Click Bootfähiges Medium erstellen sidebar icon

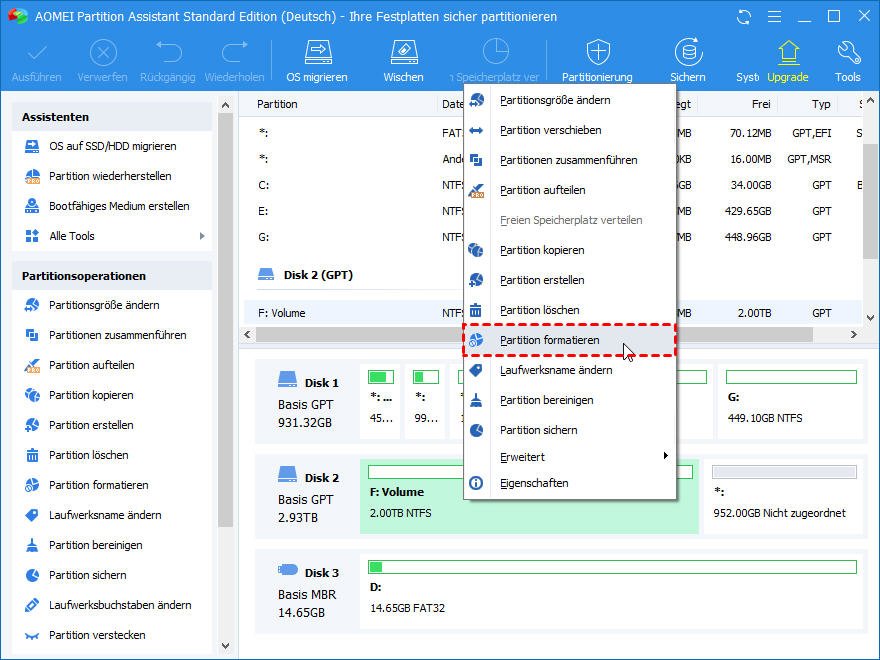pos(32,206)
